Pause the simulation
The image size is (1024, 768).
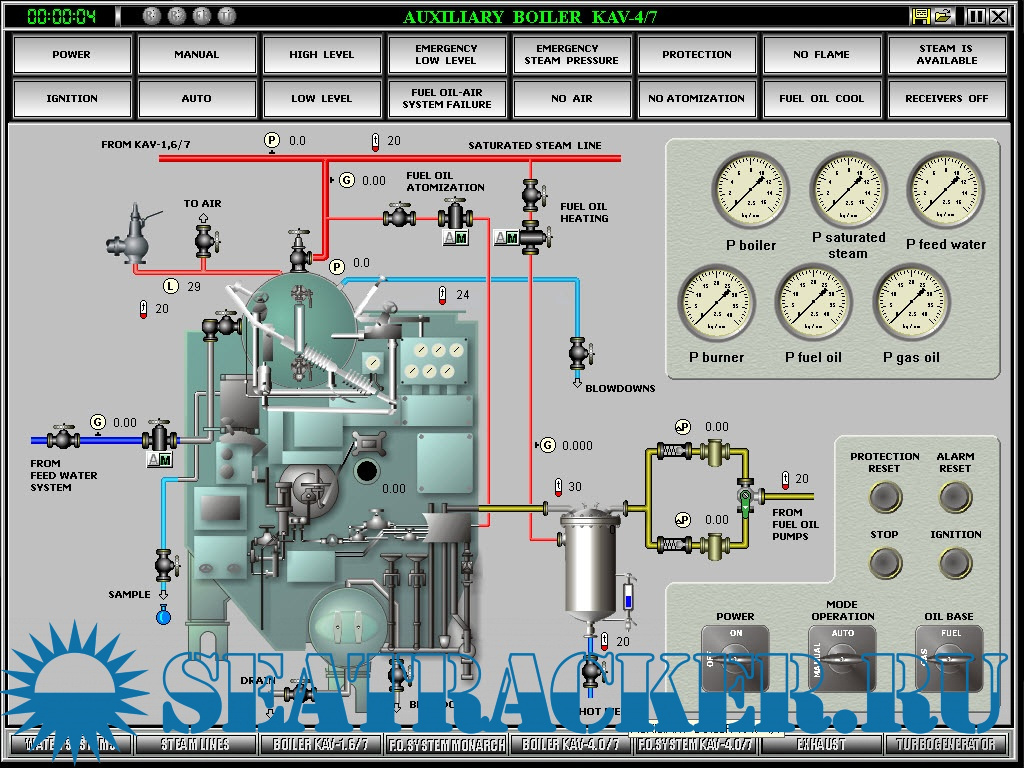[977, 16]
